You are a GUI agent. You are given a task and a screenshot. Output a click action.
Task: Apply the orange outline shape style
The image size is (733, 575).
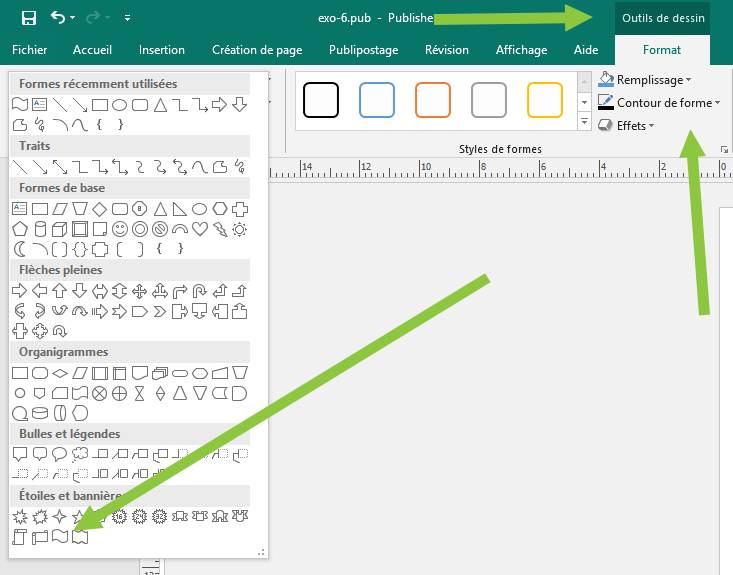(433, 100)
